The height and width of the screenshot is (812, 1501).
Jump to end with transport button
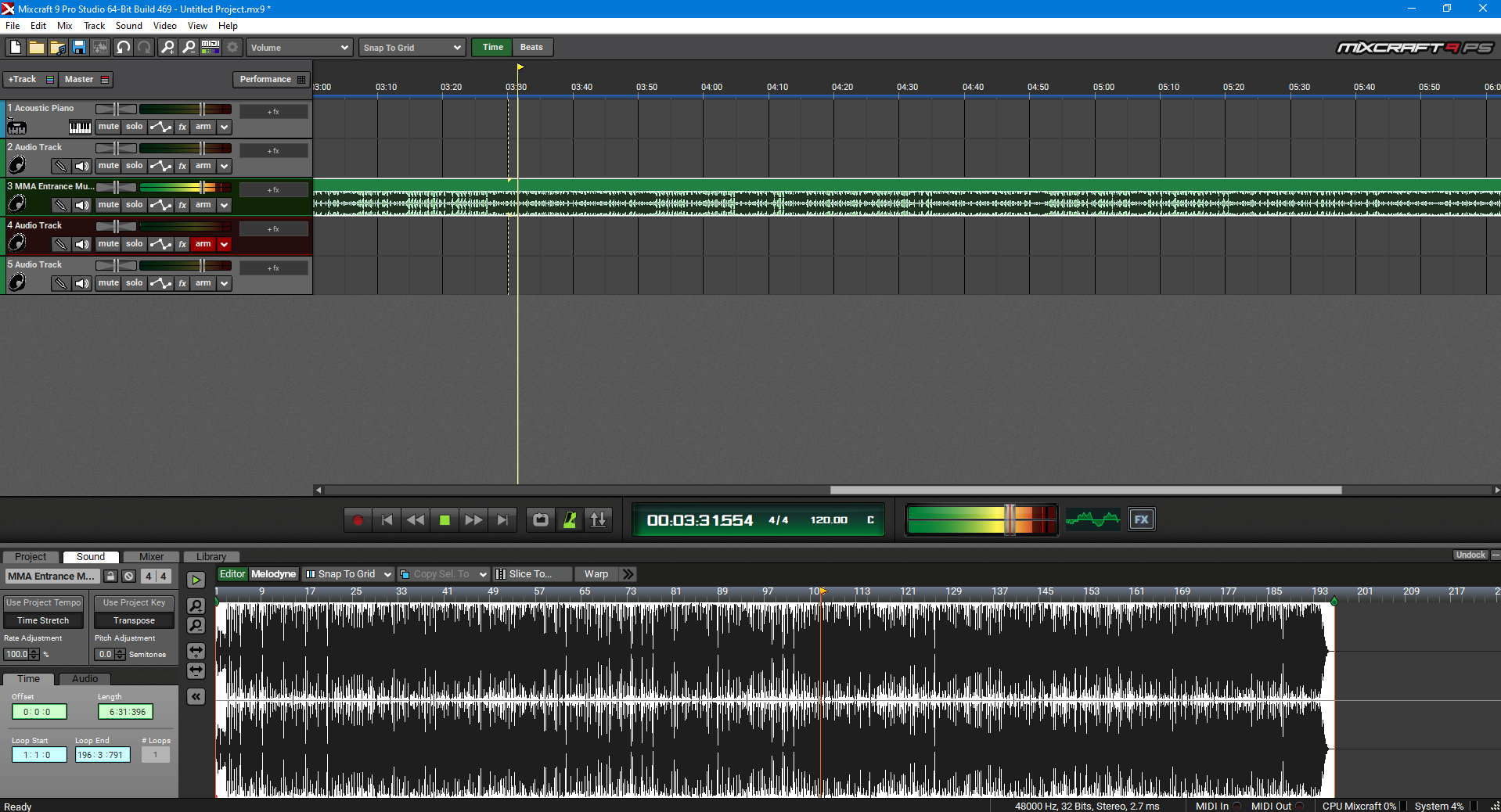tap(502, 519)
